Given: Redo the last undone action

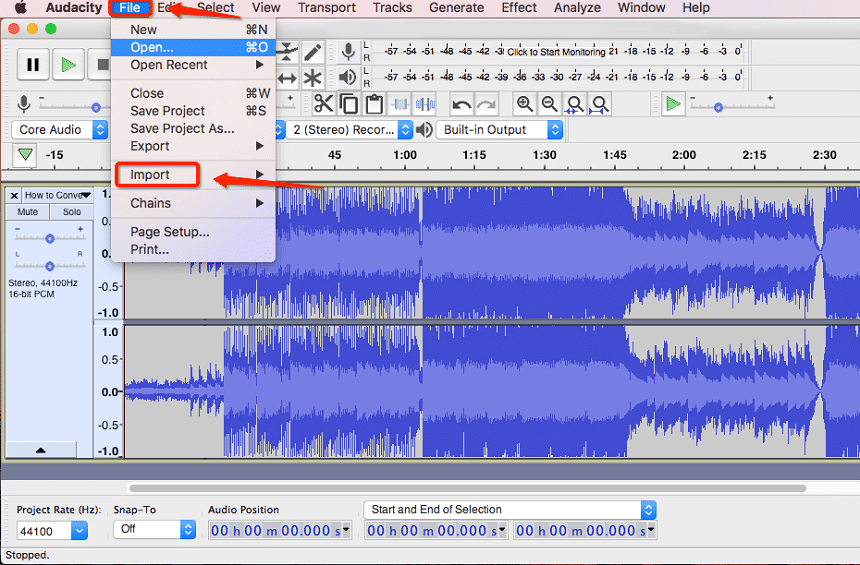Looking at the screenshot, I should 486,104.
